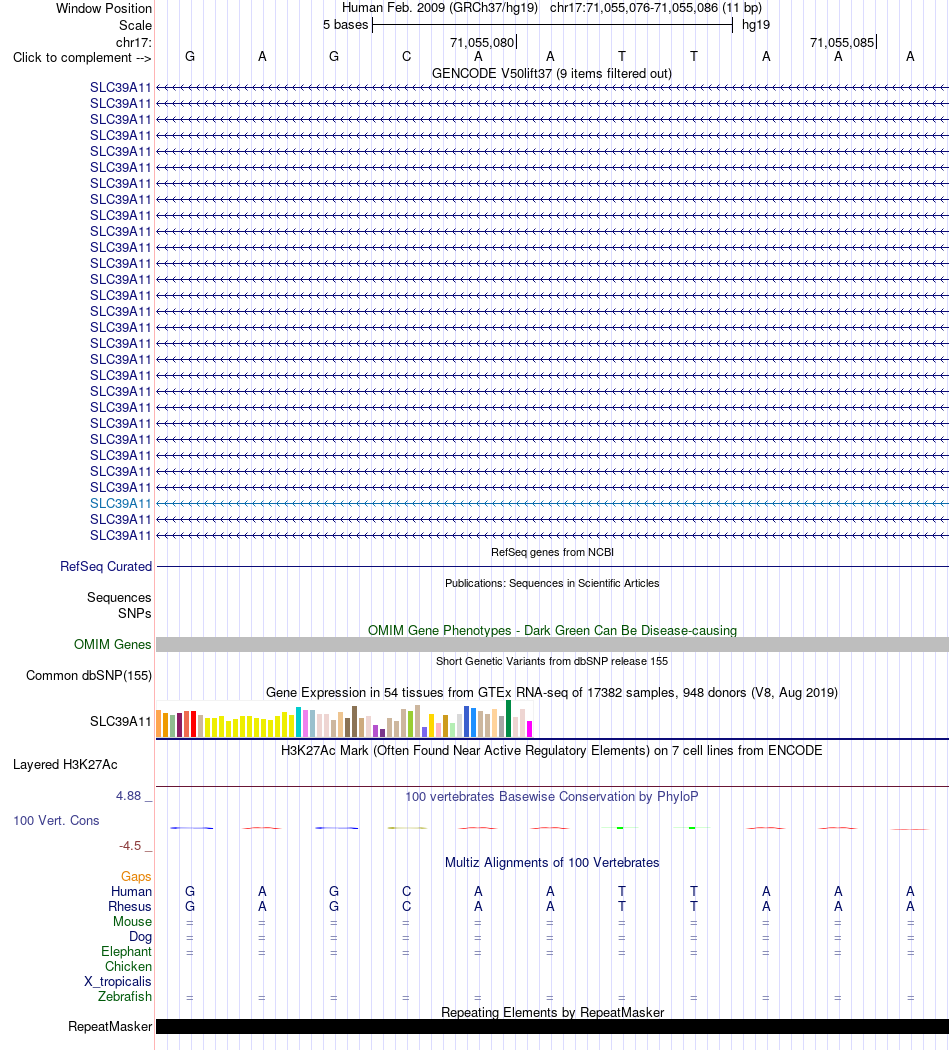Click the "Common dbSNP(155)" track label
950x1050 pixels.
89,676
